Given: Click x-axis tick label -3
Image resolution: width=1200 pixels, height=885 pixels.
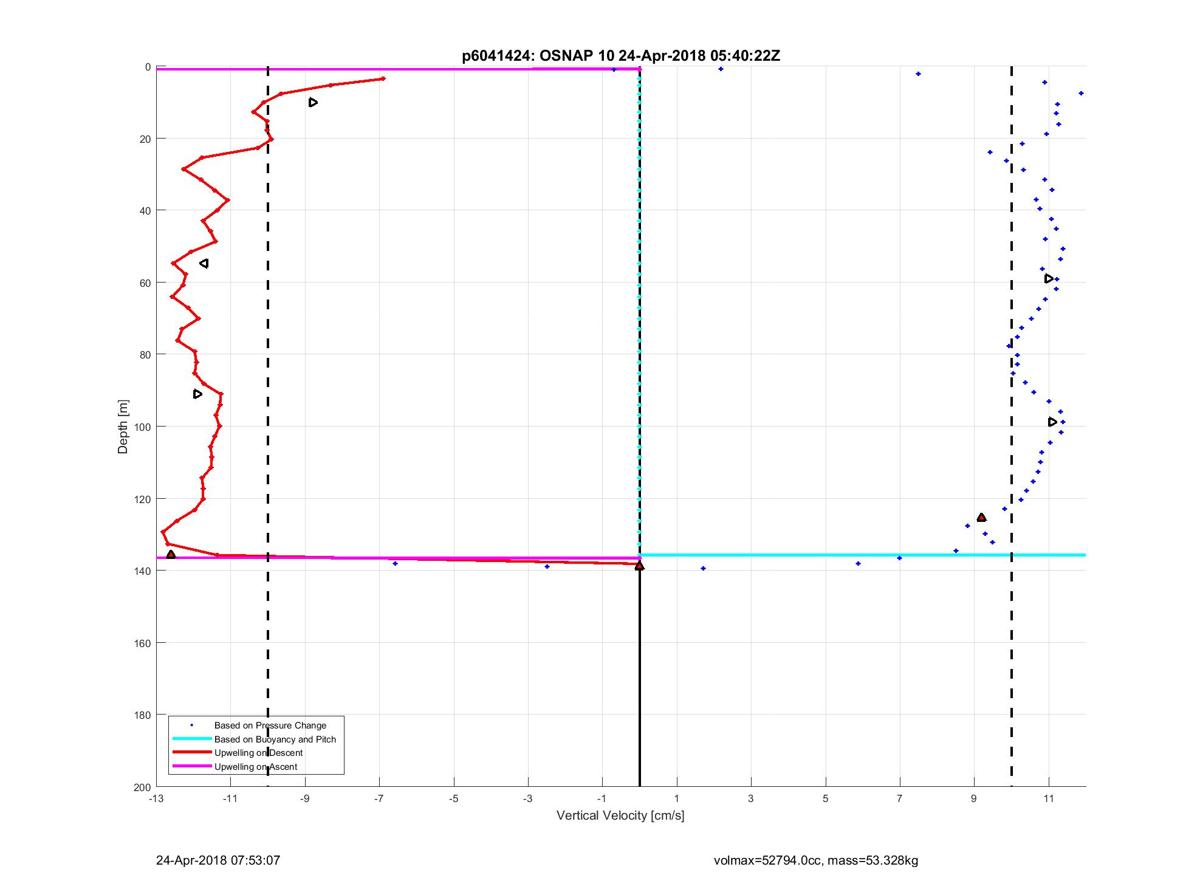Looking at the screenshot, I should [528, 799].
